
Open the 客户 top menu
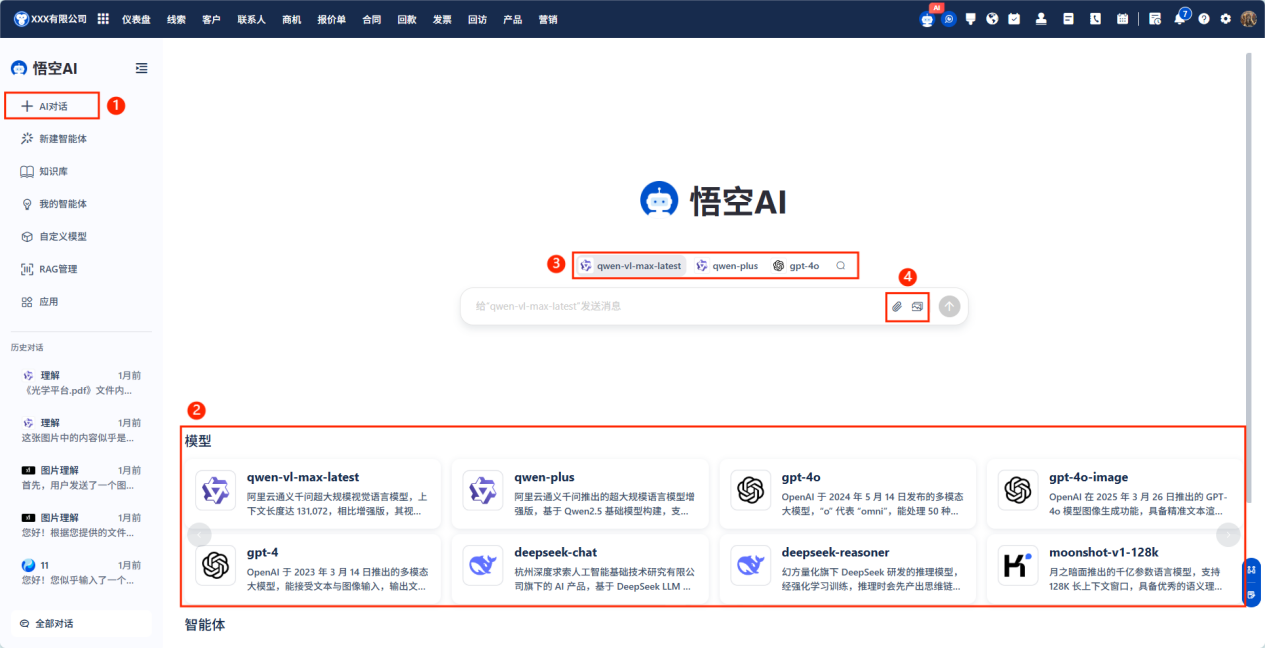[x=211, y=19]
